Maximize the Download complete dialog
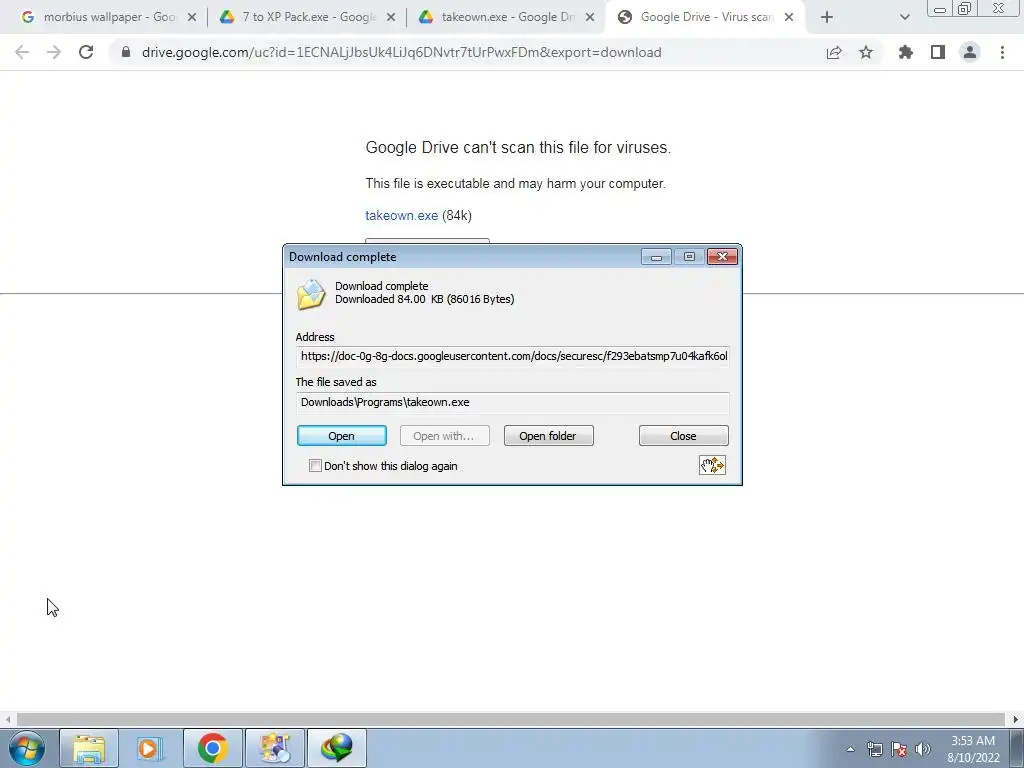 (x=689, y=257)
